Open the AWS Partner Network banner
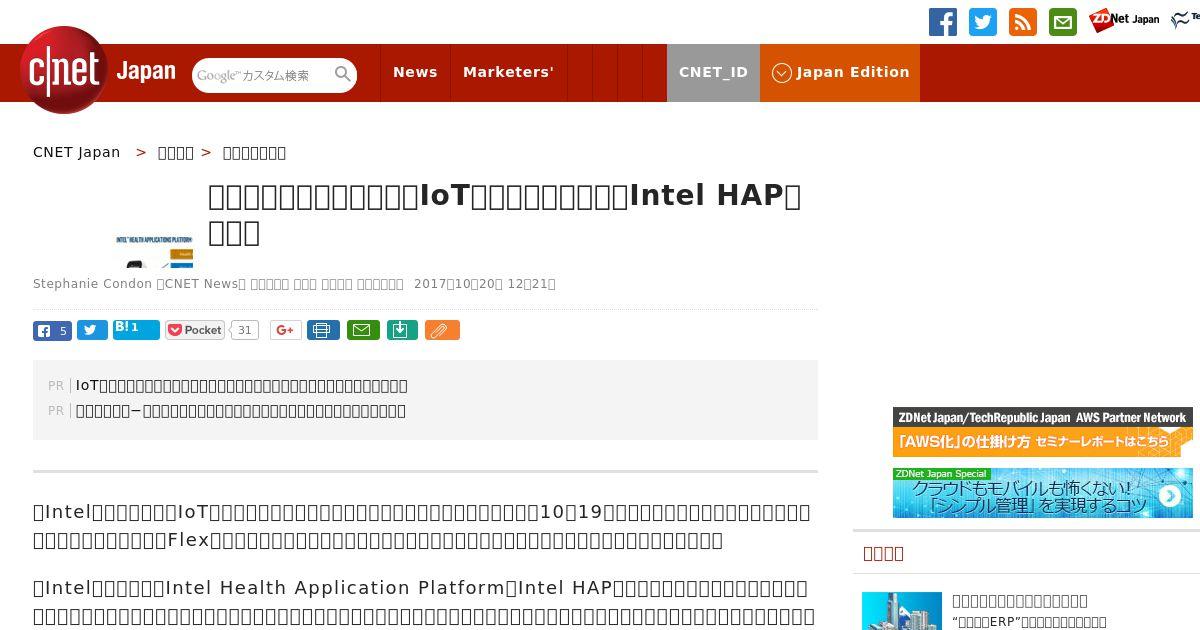The width and height of the screenshot is (1200, 630). [x=1043, y=432]
